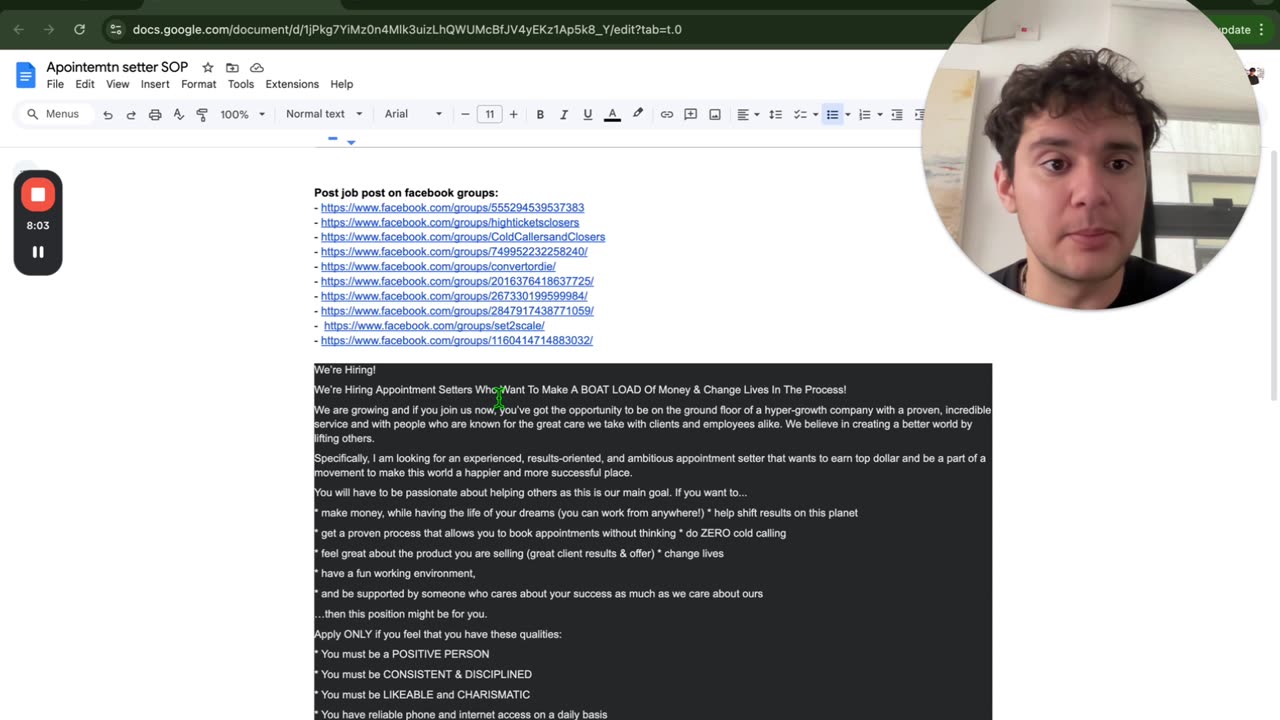Open line and paragraph spacing options
Viewport: 1280px width, 720px height.
[775, 114]
